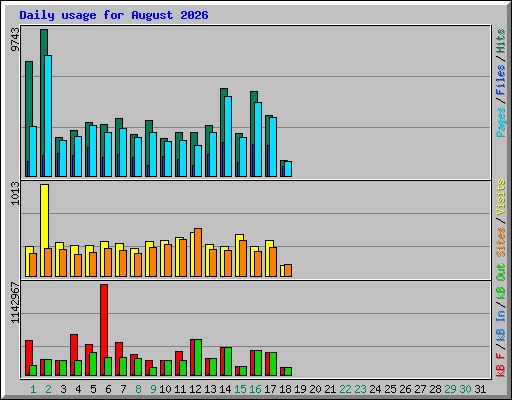Click the Files legend label

501,80
